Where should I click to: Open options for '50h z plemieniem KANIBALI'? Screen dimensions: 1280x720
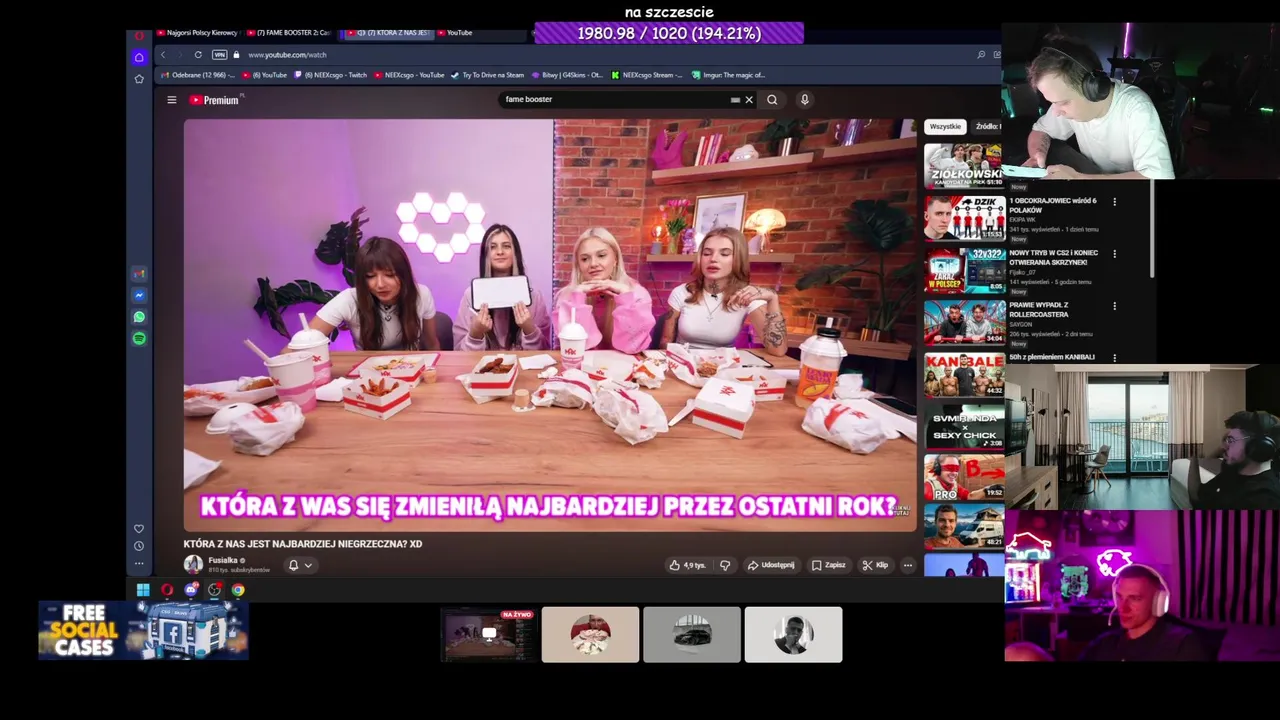click(1114, 357)
